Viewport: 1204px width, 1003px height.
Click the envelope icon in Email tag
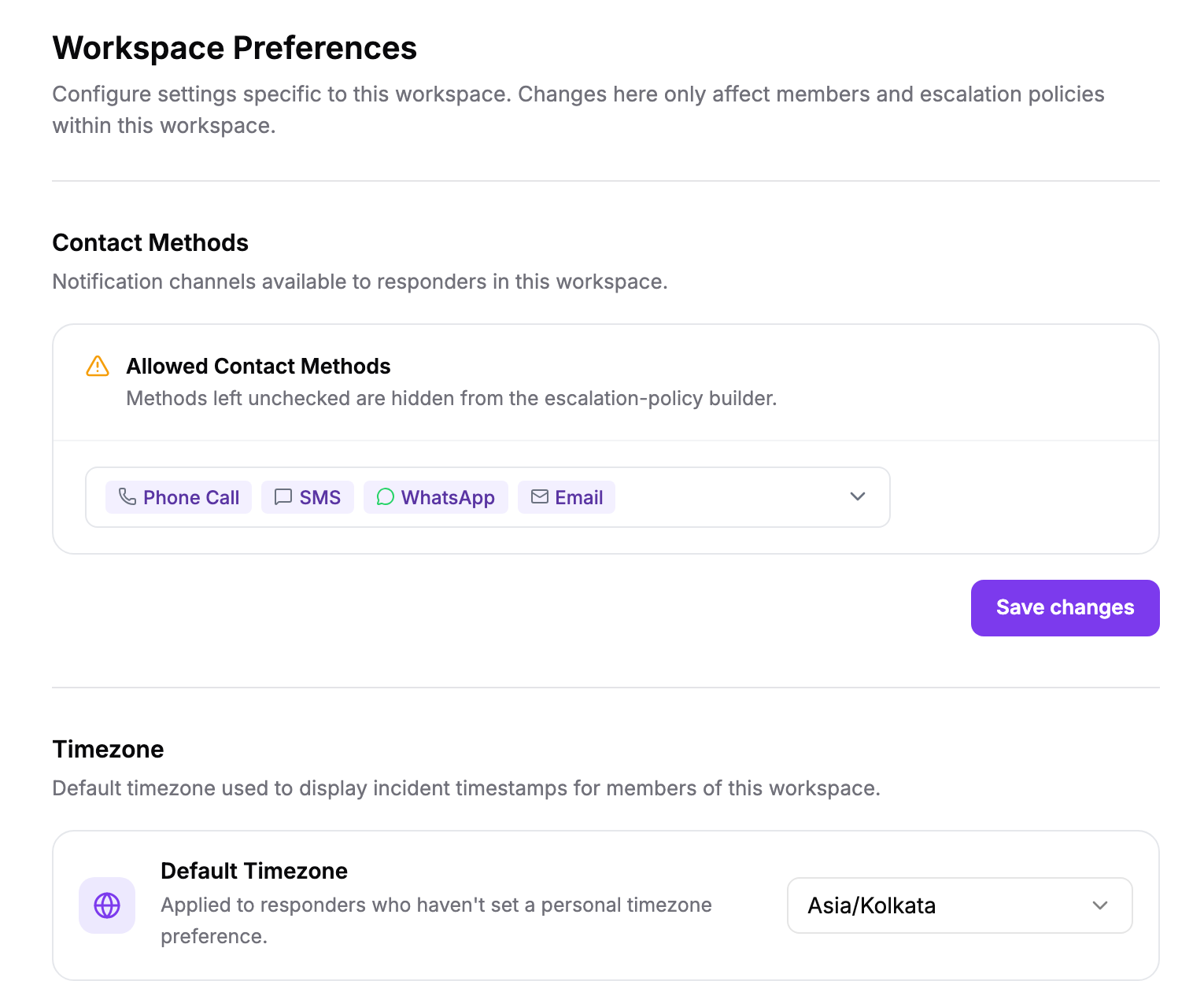click(540, 496)
